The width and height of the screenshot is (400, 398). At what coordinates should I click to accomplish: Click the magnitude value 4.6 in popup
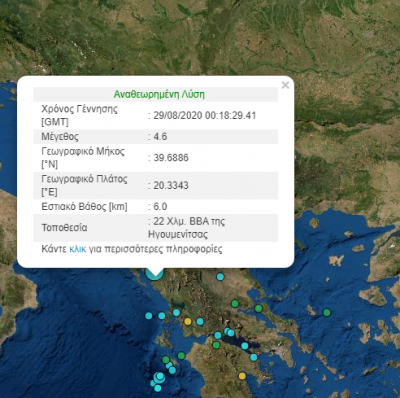pos(160,137)
